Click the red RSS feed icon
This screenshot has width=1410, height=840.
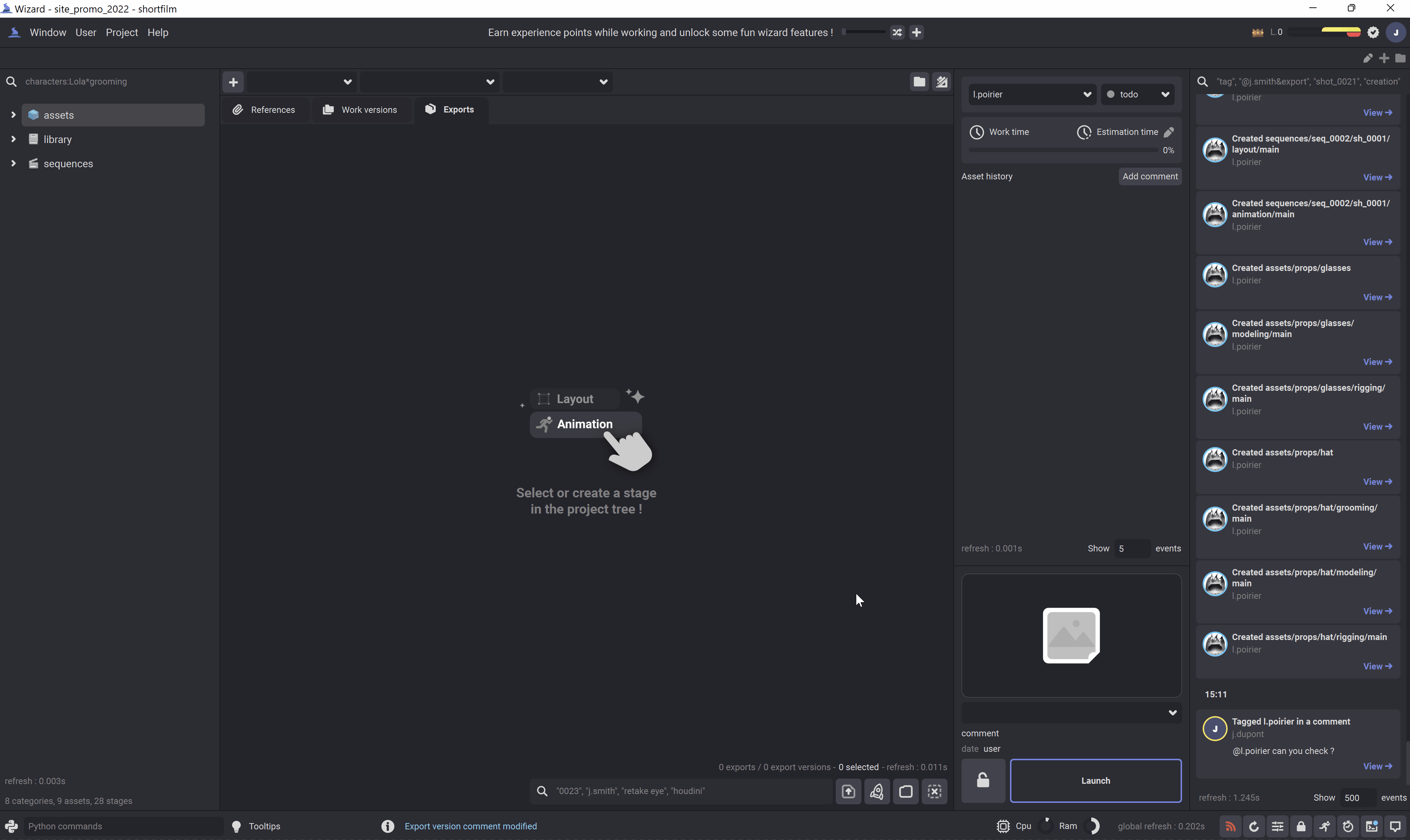[x=1230, y=826]
